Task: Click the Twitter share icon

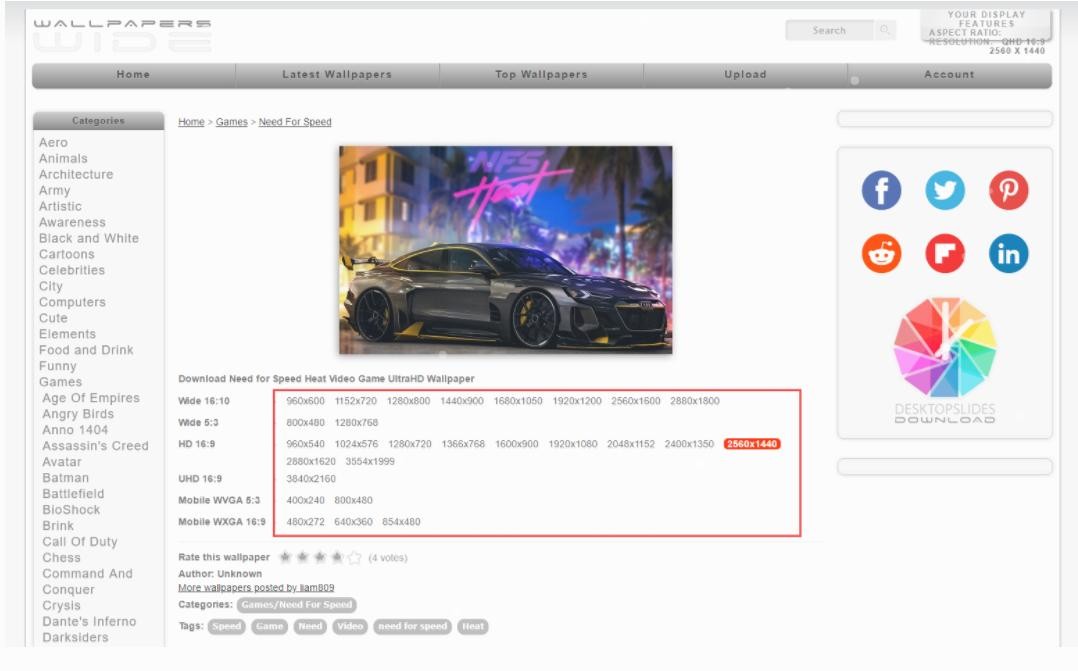Action: coord(945,190)
